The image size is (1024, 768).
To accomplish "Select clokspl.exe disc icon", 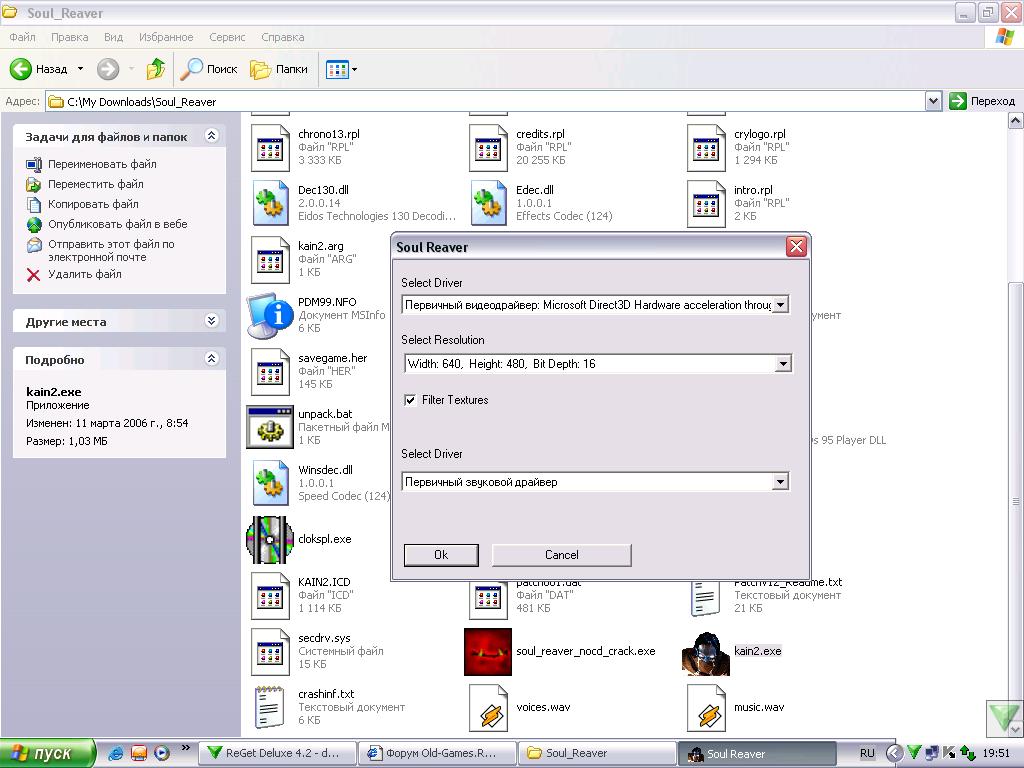I will (270, 539).
